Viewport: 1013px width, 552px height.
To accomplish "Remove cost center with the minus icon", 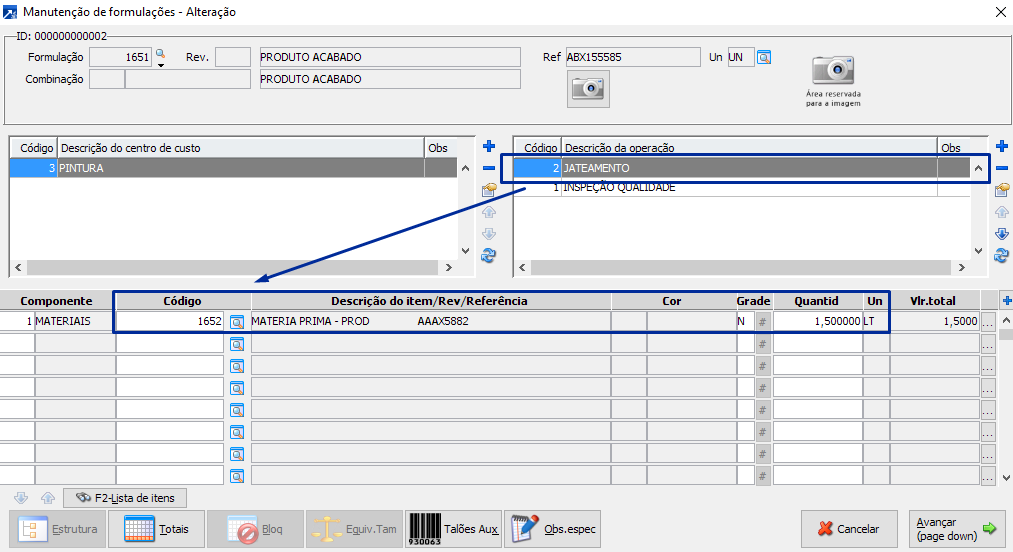I will click(489, 168).
